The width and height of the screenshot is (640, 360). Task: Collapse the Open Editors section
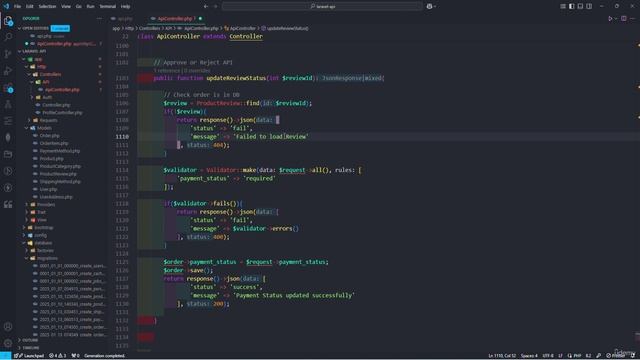click(19, 28)
